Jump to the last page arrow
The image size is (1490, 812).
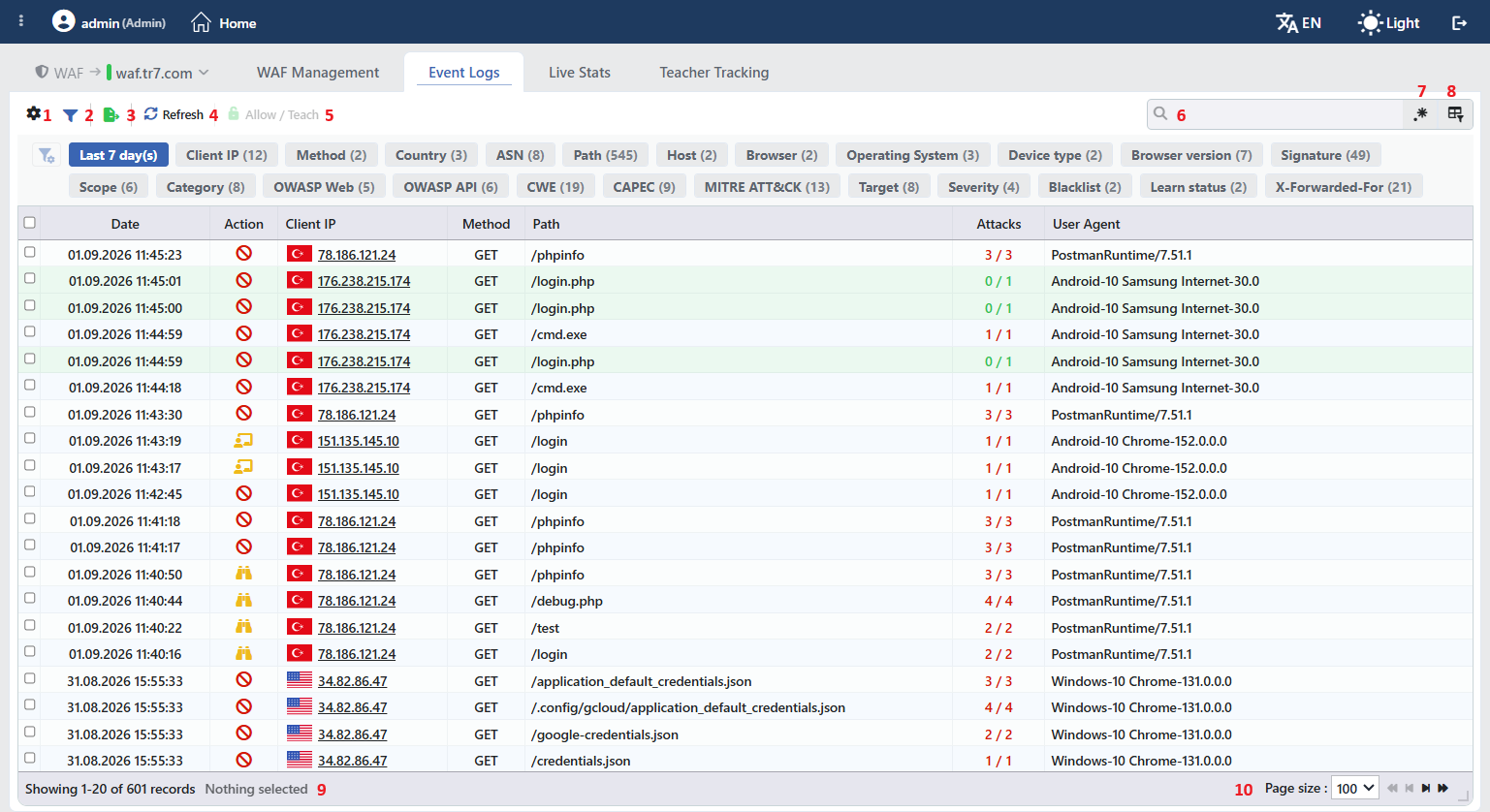1443,789
